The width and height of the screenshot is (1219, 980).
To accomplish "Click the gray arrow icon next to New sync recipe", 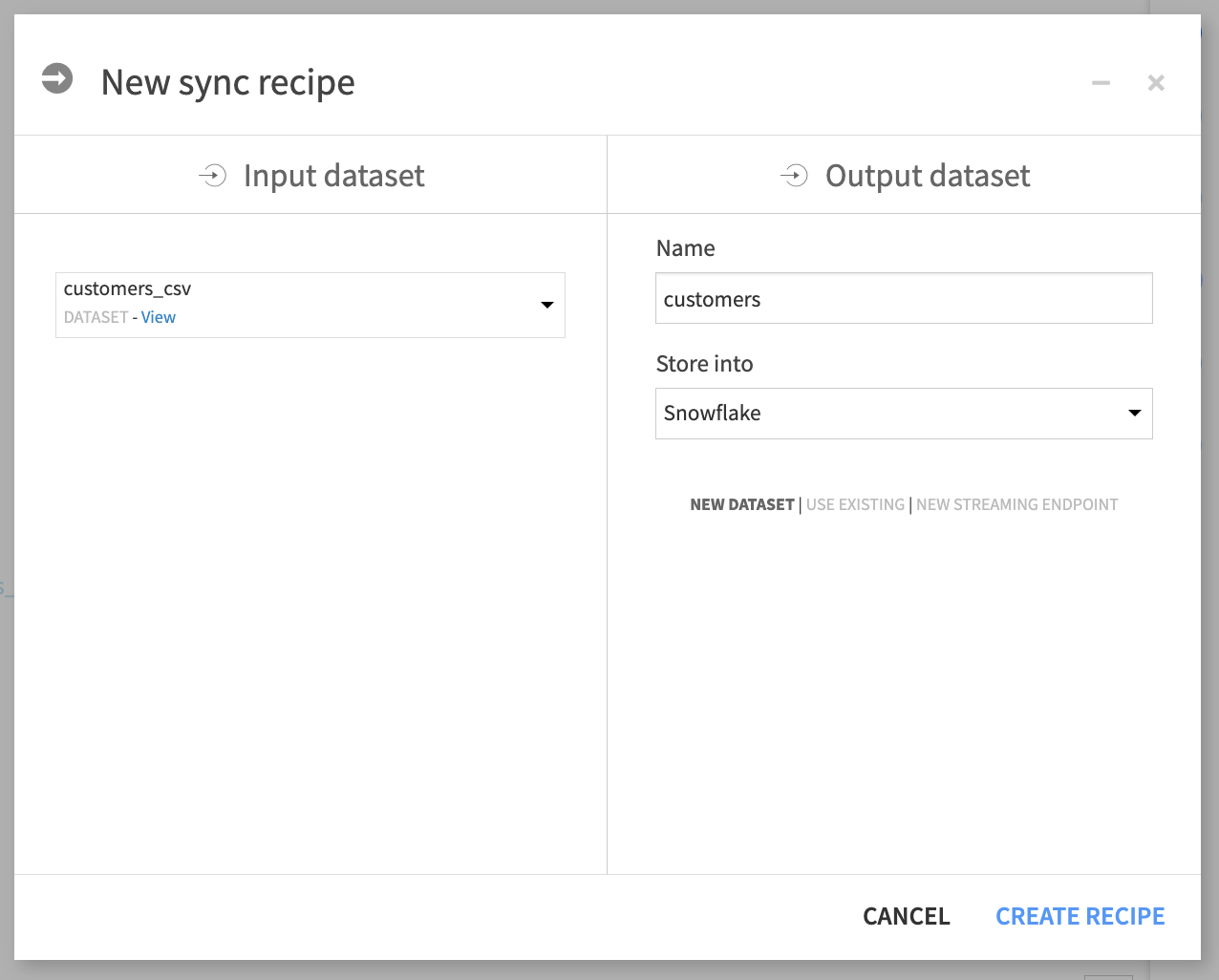I will coord(57,80).
